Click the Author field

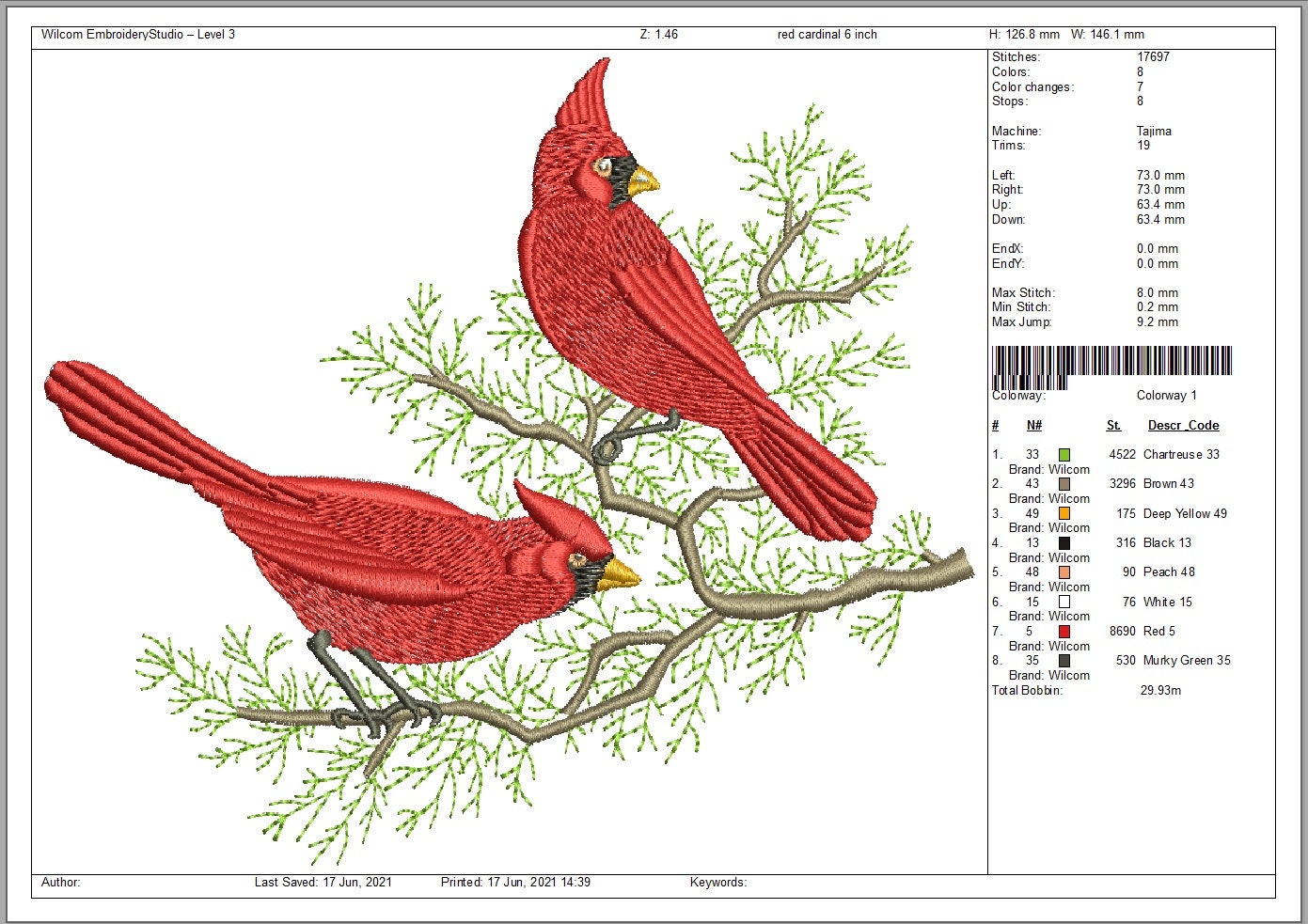coord(59,883)
